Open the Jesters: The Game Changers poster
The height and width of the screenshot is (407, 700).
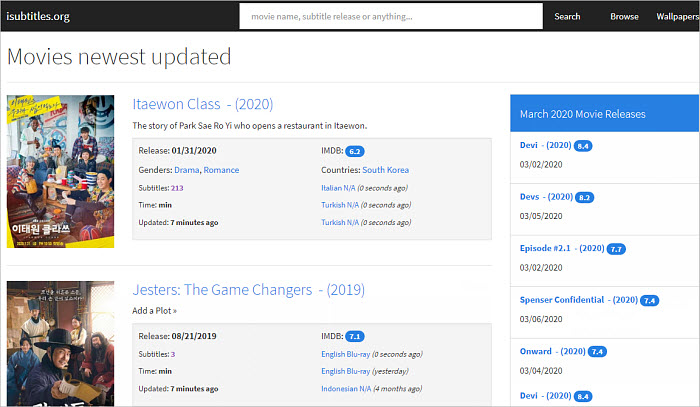pyautogui.click(x=60, y=344)
